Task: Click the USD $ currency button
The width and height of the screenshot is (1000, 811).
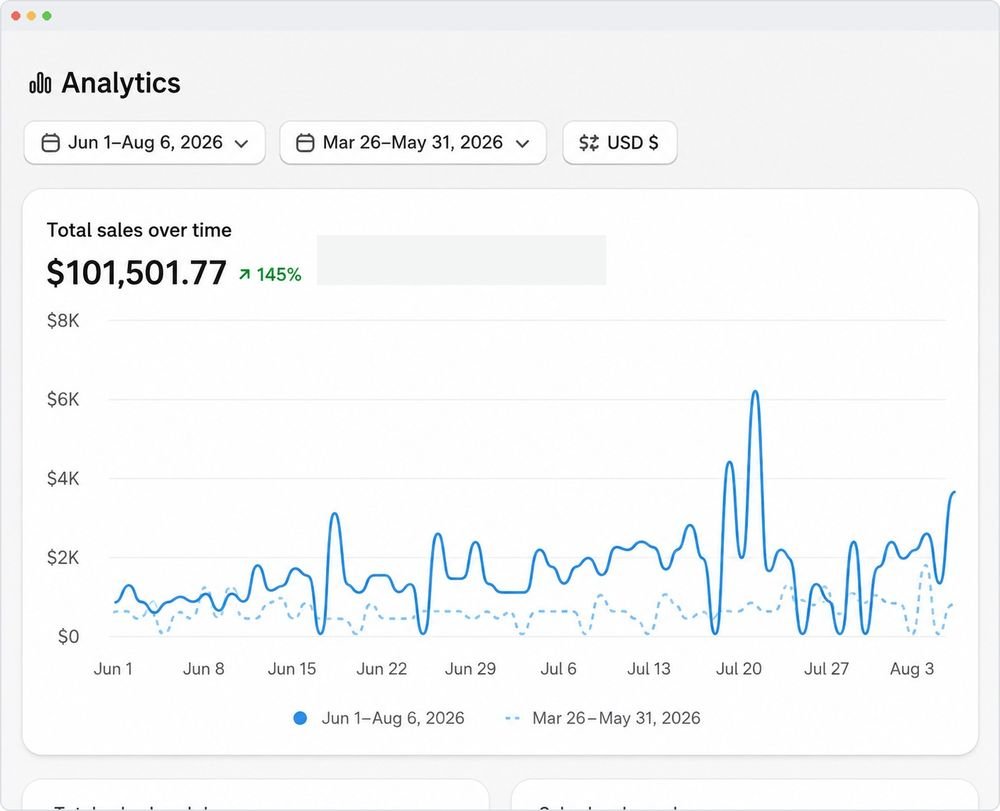Action: pyautogui.click(x=620, y=143)
